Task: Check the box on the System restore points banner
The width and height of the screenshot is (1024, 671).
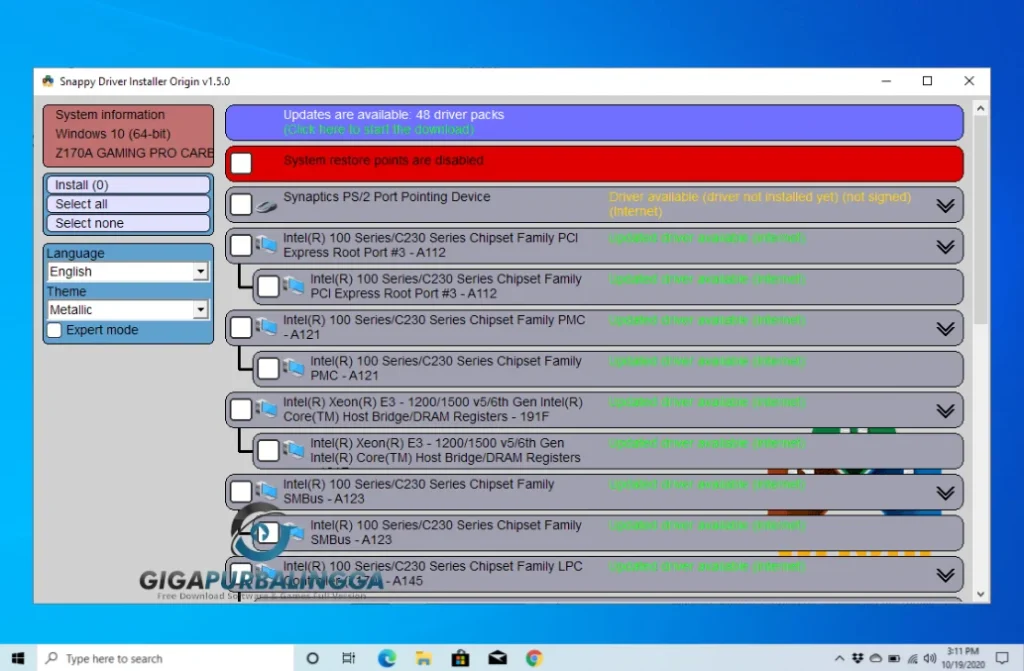Action: point(240,161)
